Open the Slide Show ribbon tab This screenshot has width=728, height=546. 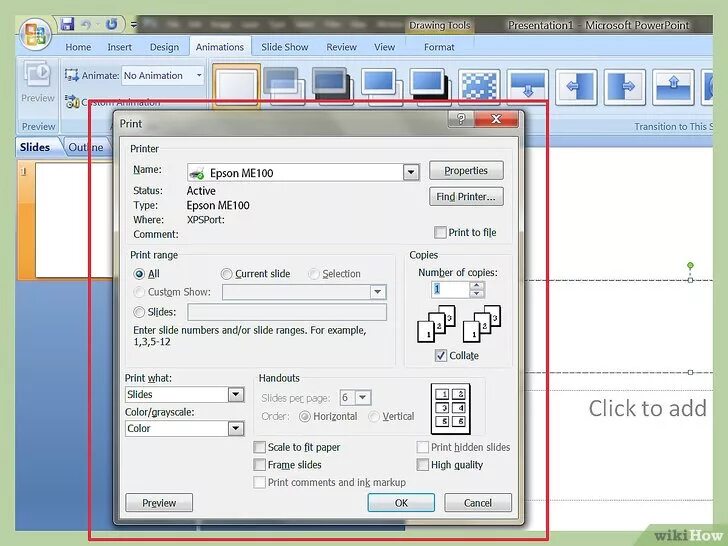click(x=284, y=47)
